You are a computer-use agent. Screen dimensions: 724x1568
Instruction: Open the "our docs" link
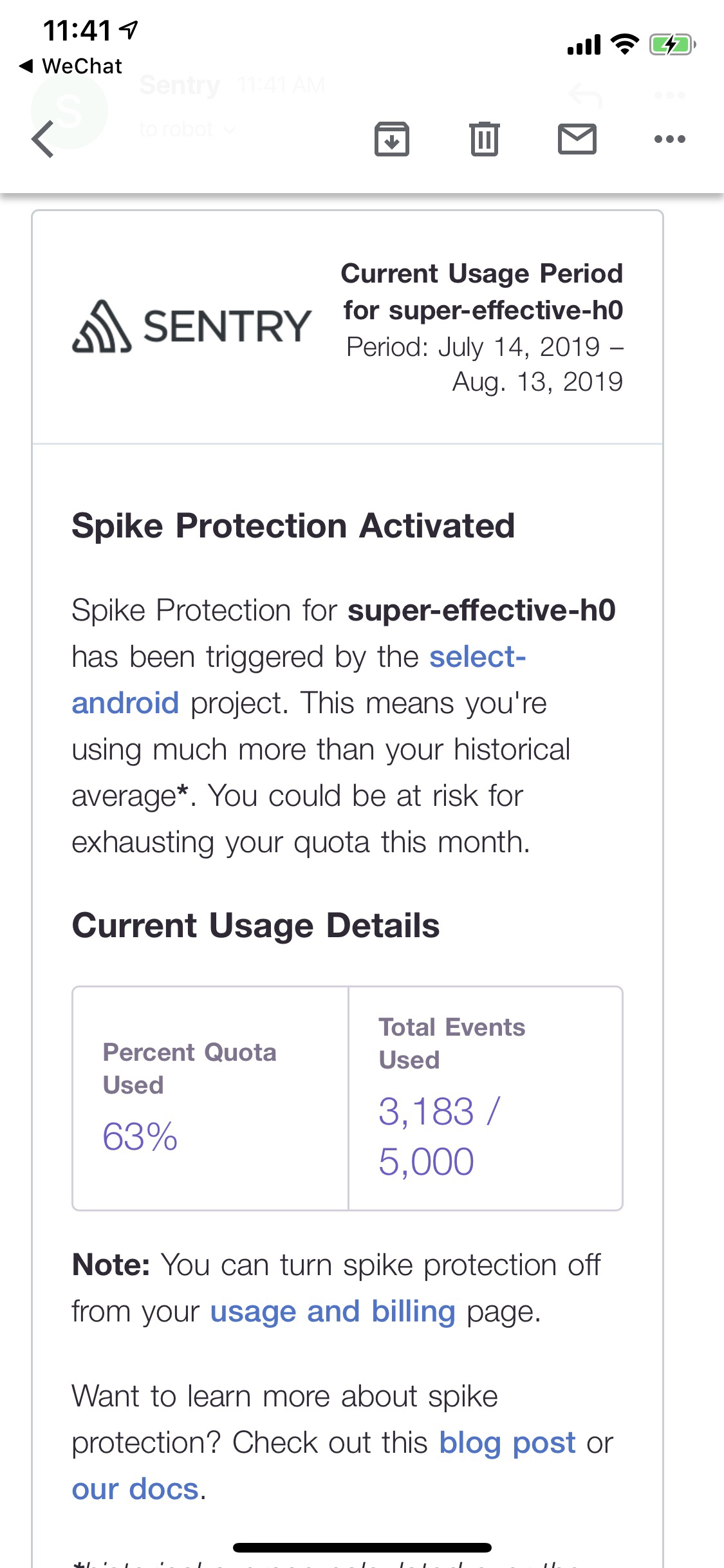[x=135, y=1489]
